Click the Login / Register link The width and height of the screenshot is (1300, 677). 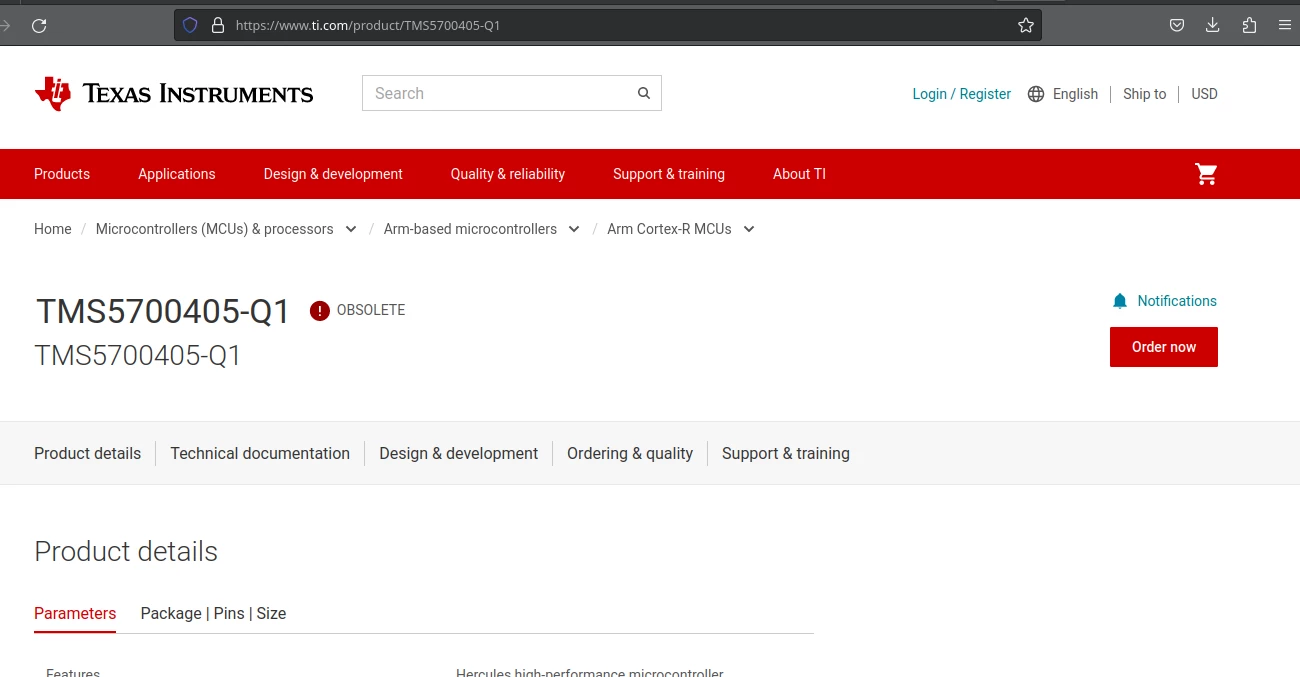tap(962, 94)
